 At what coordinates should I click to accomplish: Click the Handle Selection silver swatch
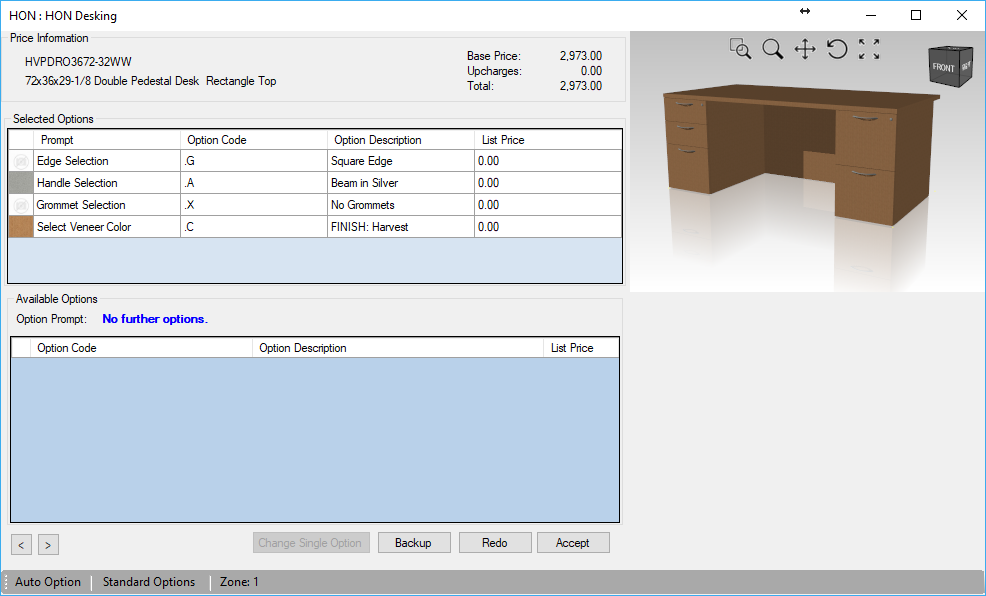[21, 183]
